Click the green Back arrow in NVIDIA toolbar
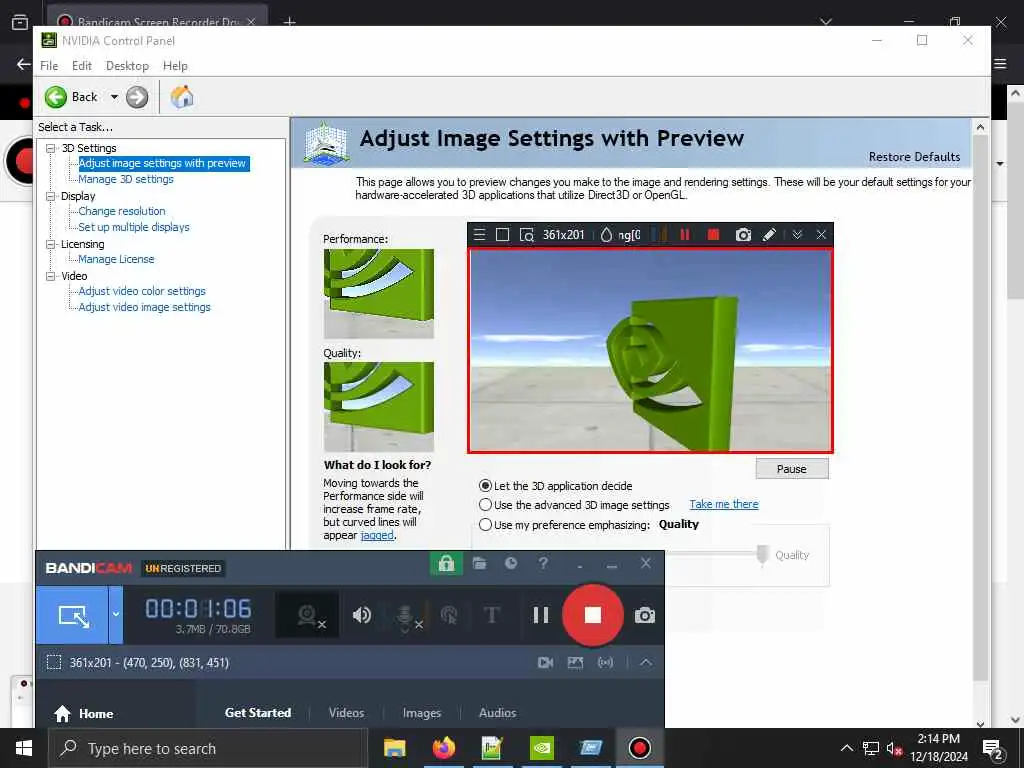Screen dimensions: 1024x768 [x=56, y=97]
